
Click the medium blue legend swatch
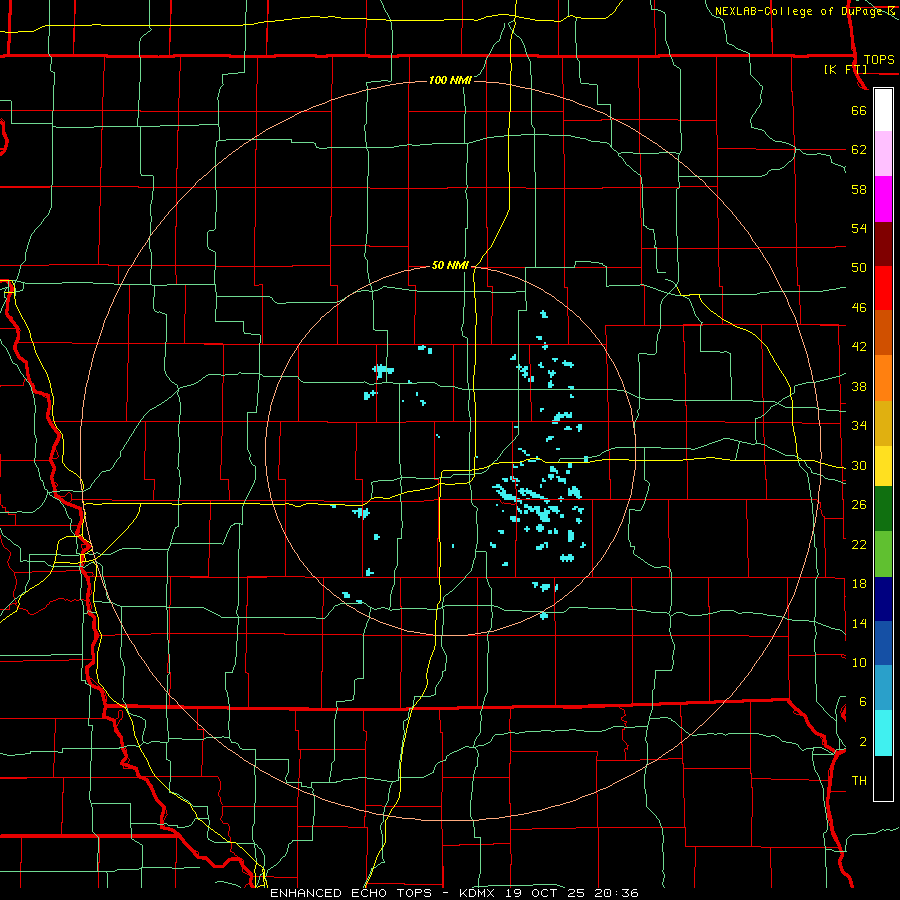pyautogui.click(x=883, y=643)
